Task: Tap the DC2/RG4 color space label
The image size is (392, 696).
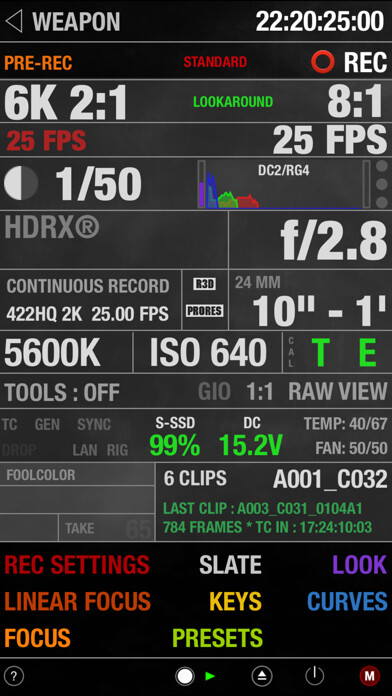Action: [x=283, y=170]
